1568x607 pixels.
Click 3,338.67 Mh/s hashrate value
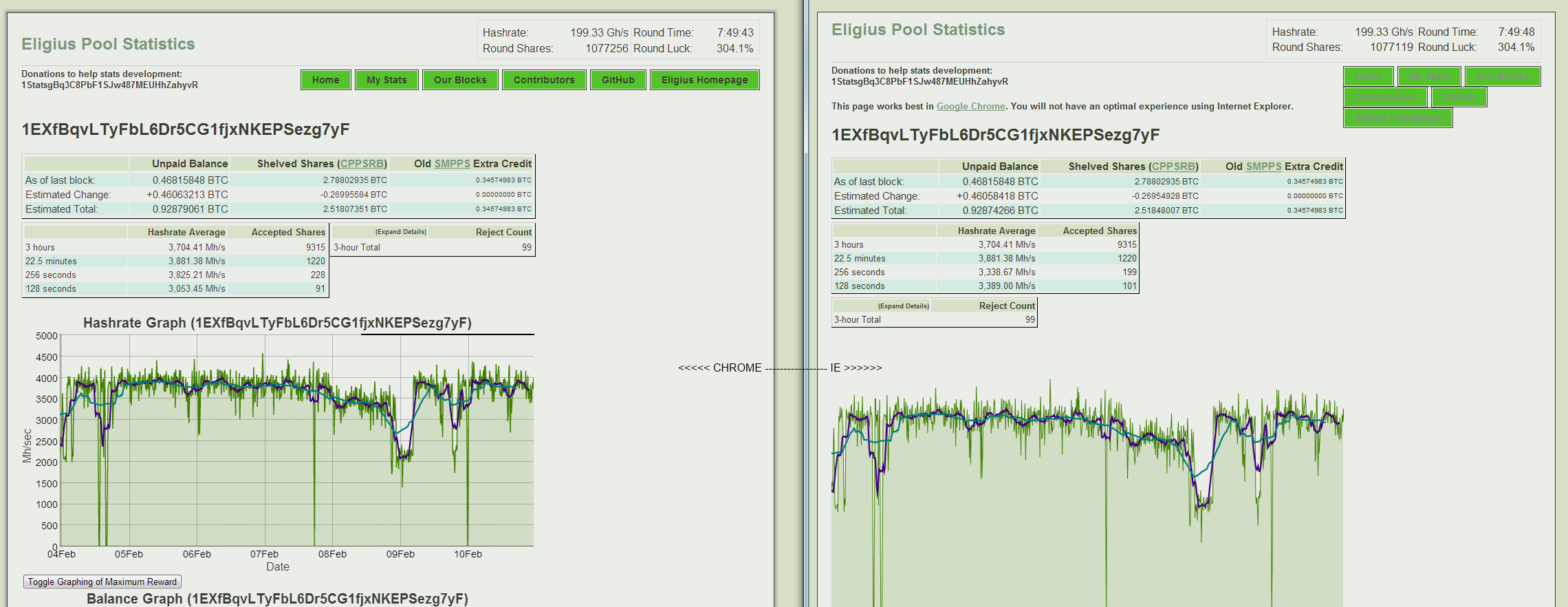[x=1007, y=272]
